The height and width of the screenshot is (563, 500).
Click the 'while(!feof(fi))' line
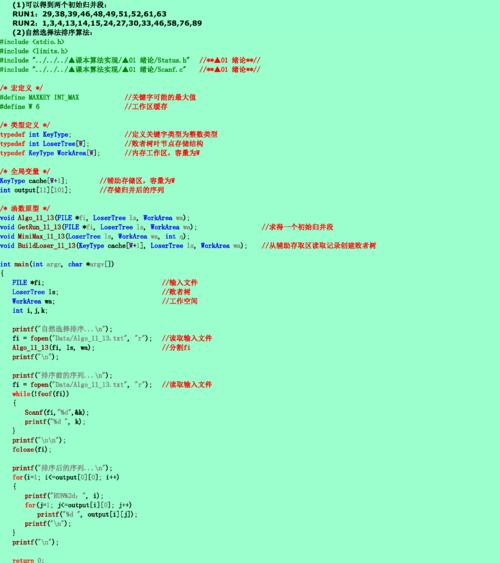pyautogui.click(x=41, y=394)
